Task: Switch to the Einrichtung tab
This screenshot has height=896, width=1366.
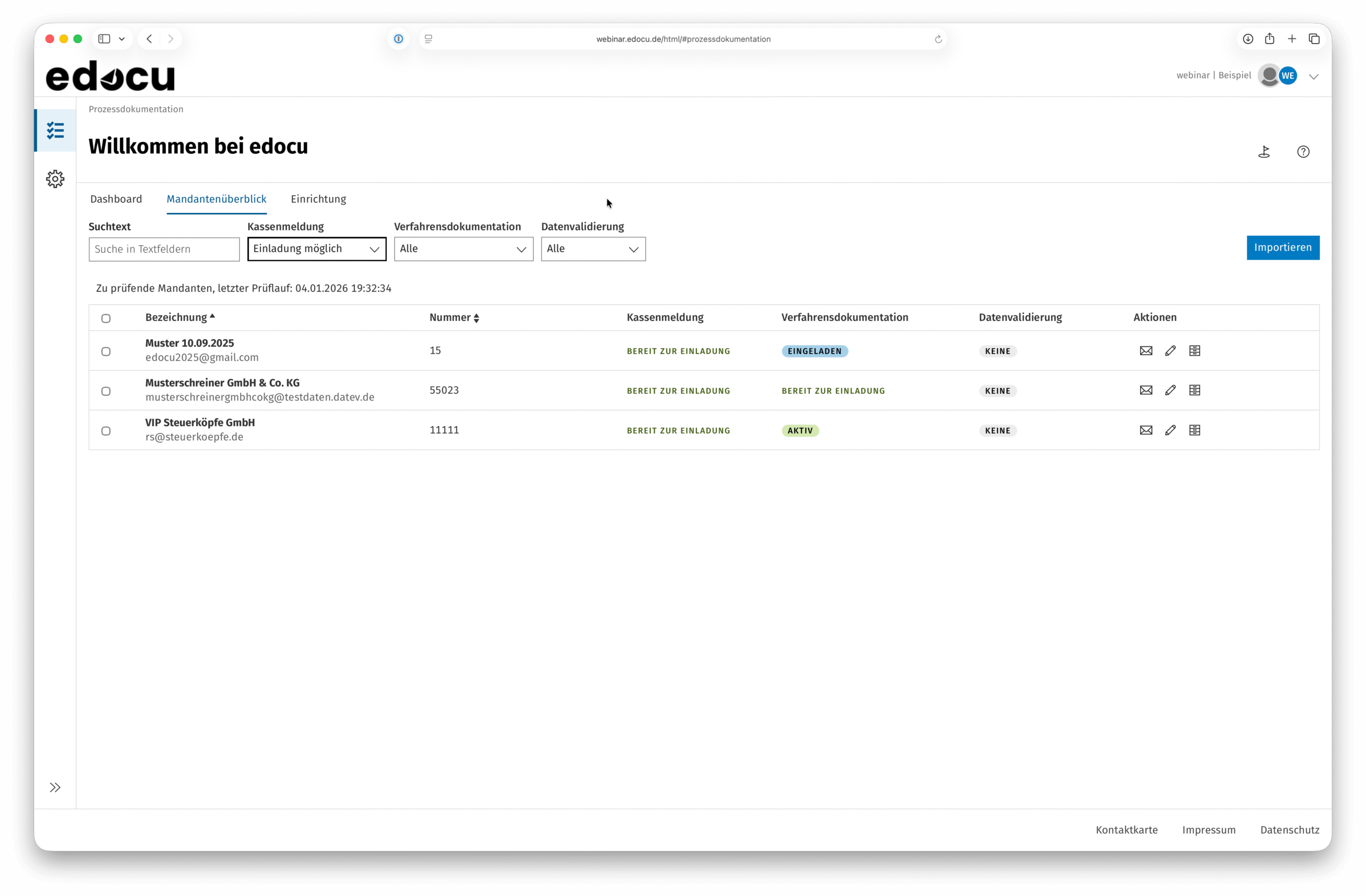Action: [x=318, y=199]
